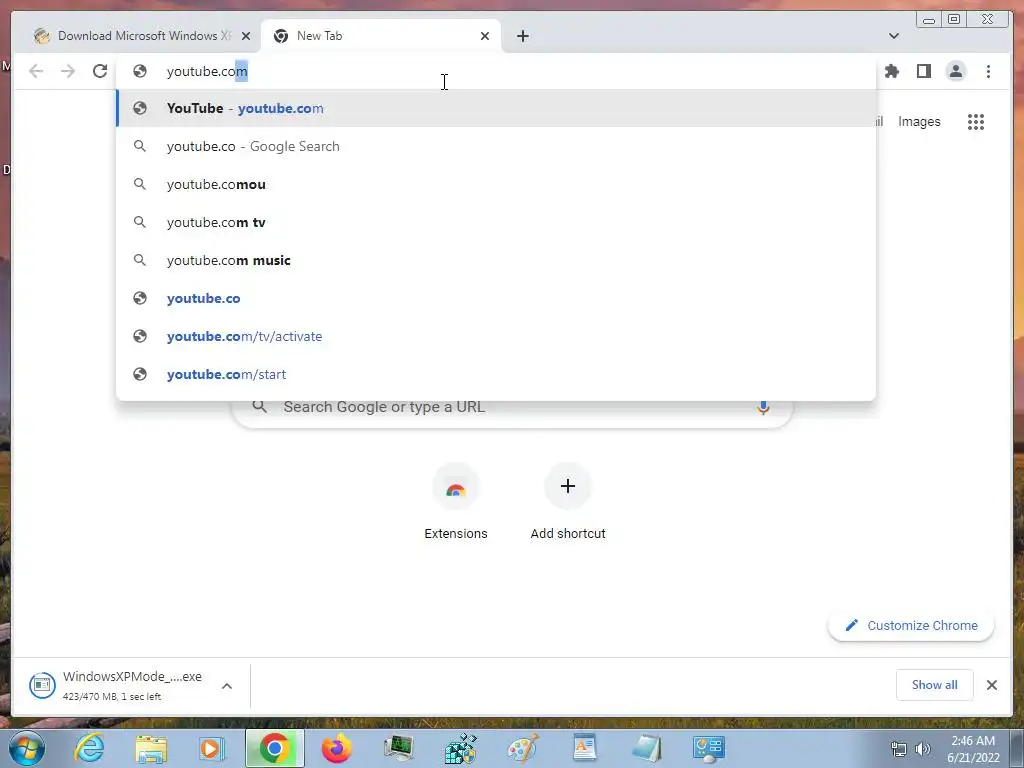Screen dimensions: 1024x768
Task: Open the Images link
Action: coord(919,121)
